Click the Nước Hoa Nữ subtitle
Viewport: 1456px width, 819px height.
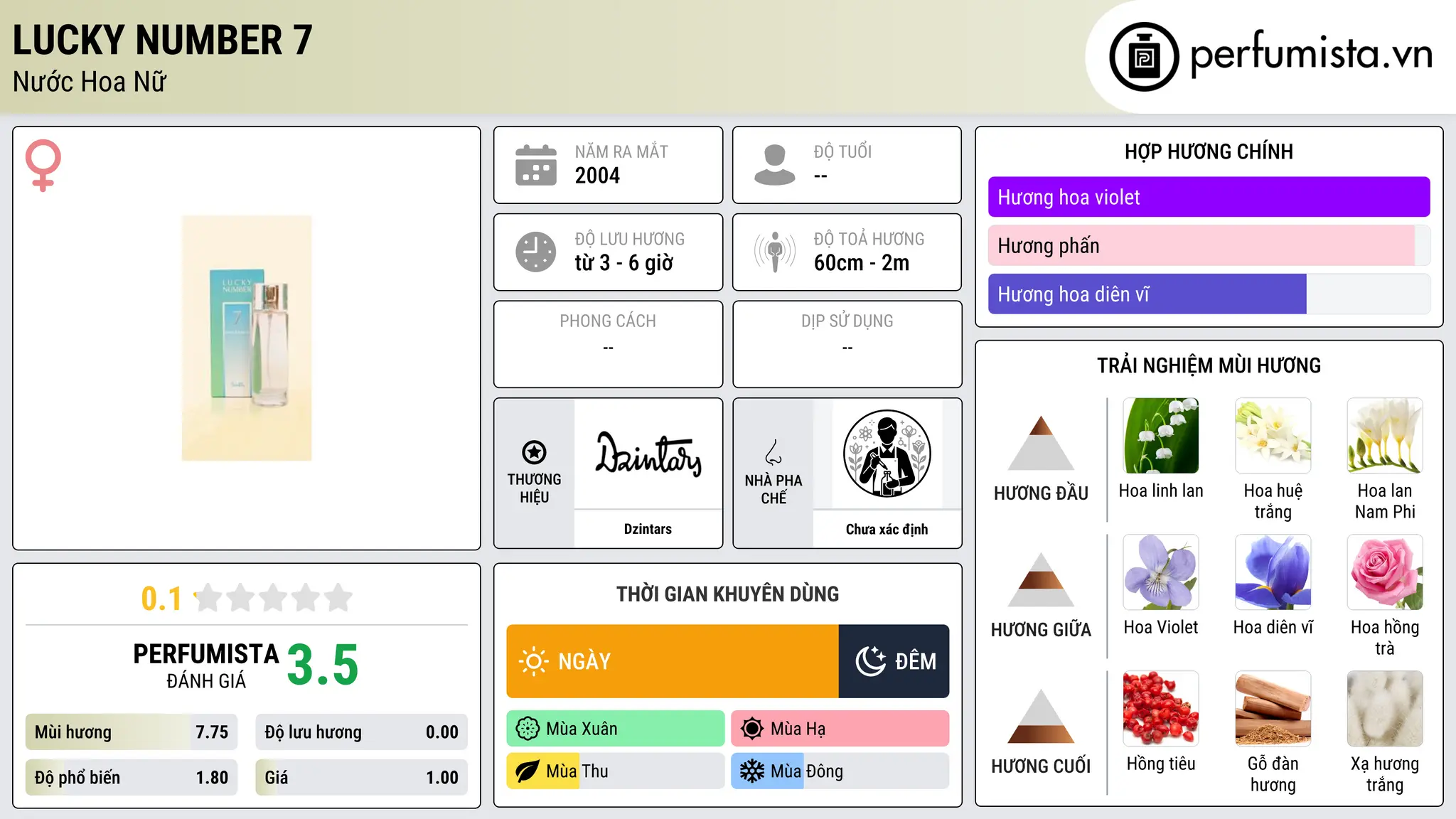coord(90,82)
